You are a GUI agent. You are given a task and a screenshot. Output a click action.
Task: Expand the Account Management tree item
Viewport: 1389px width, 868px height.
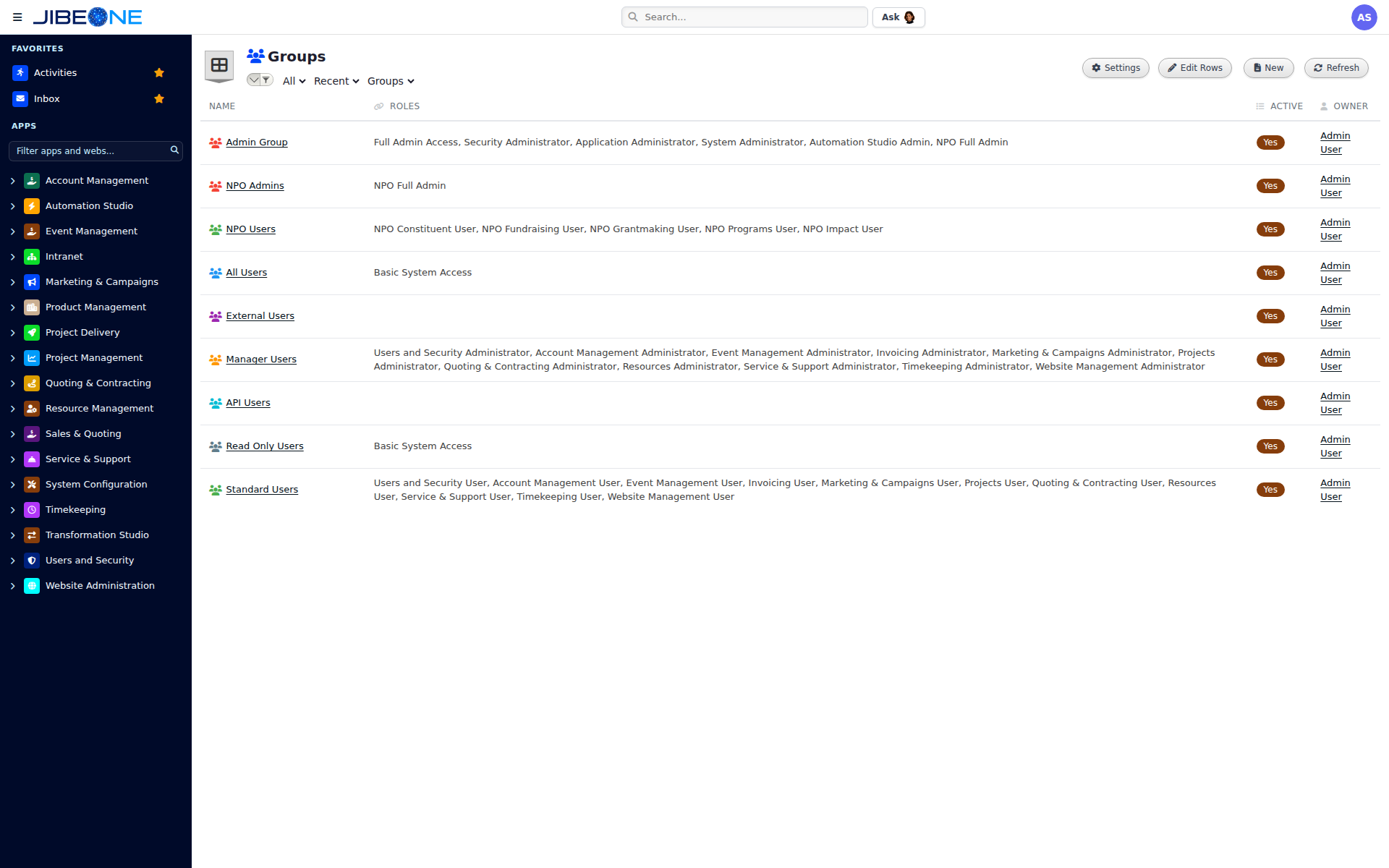click(13, 181)
